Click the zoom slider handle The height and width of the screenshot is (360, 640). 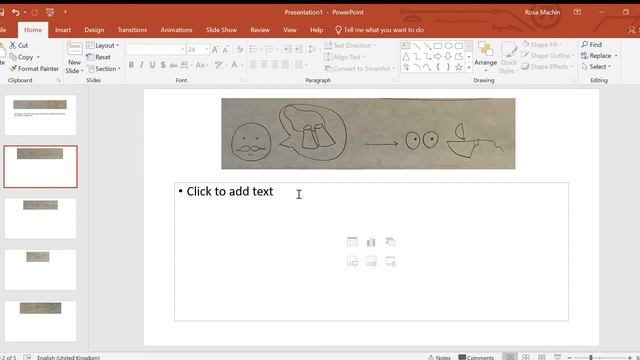pyautogui.click(x=591, y=358)
